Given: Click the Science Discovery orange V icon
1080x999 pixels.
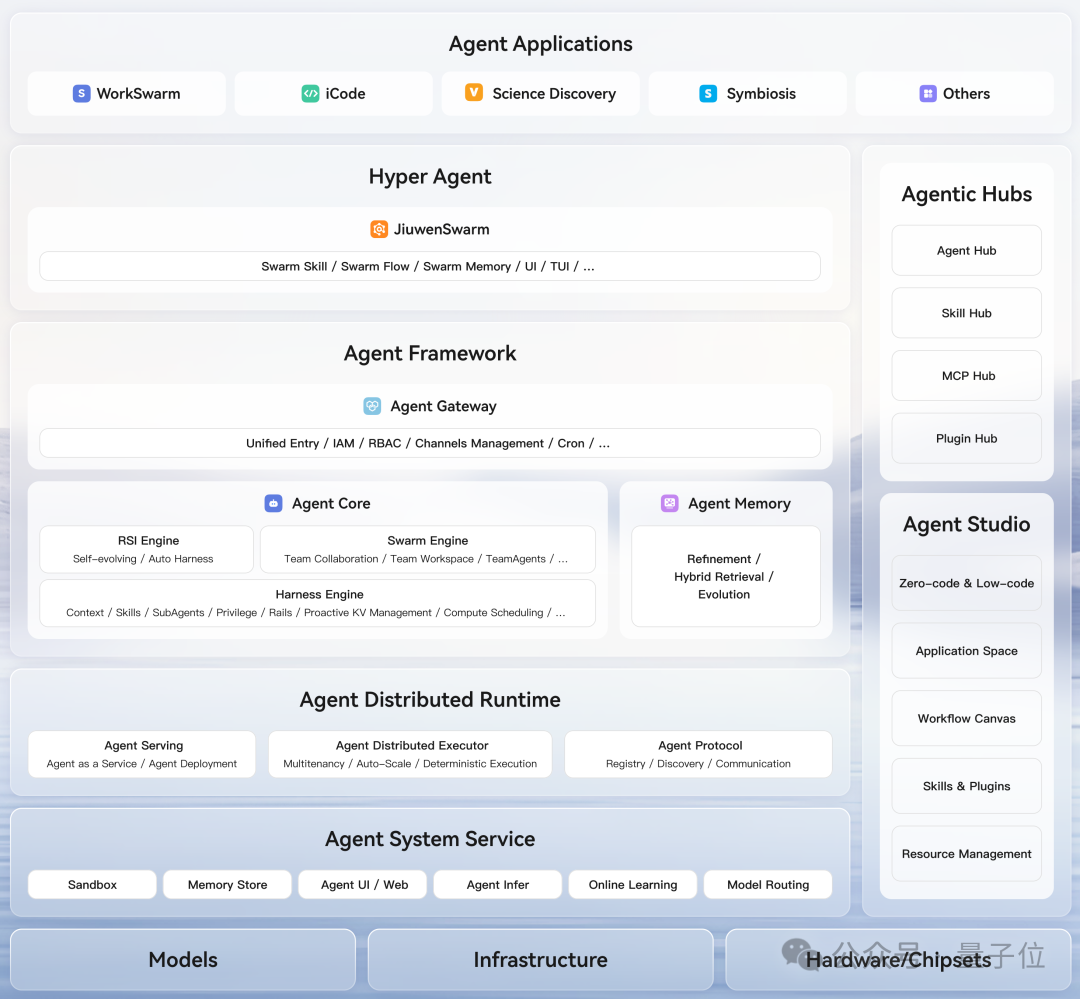Looking at the screenshot, I should (x=474, y=92).
